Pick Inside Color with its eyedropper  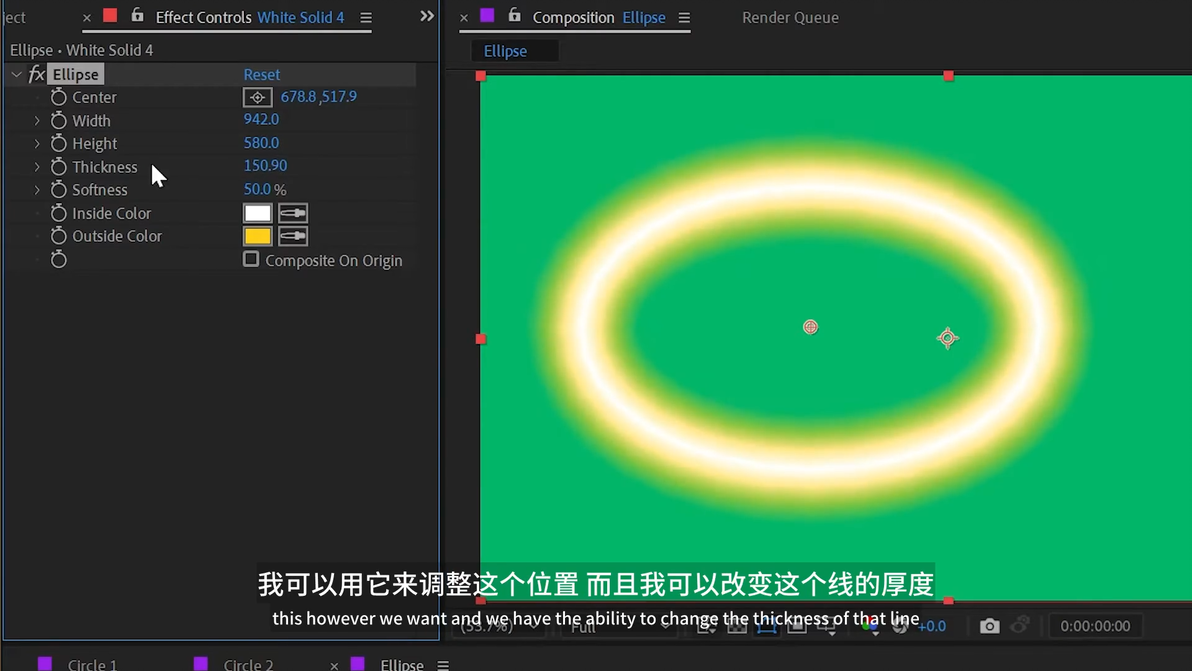pyautogui.click(x=293, y=214)
